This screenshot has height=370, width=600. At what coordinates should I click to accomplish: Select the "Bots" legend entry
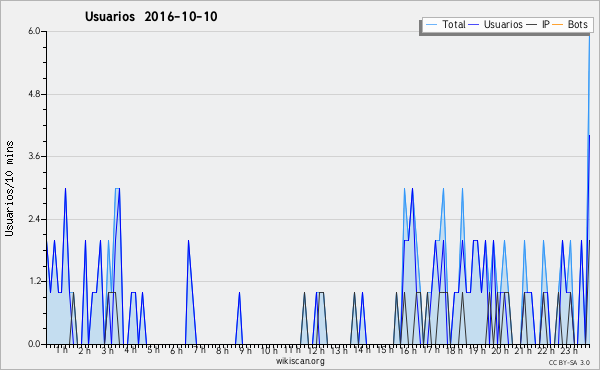click(x=577, y=25)
